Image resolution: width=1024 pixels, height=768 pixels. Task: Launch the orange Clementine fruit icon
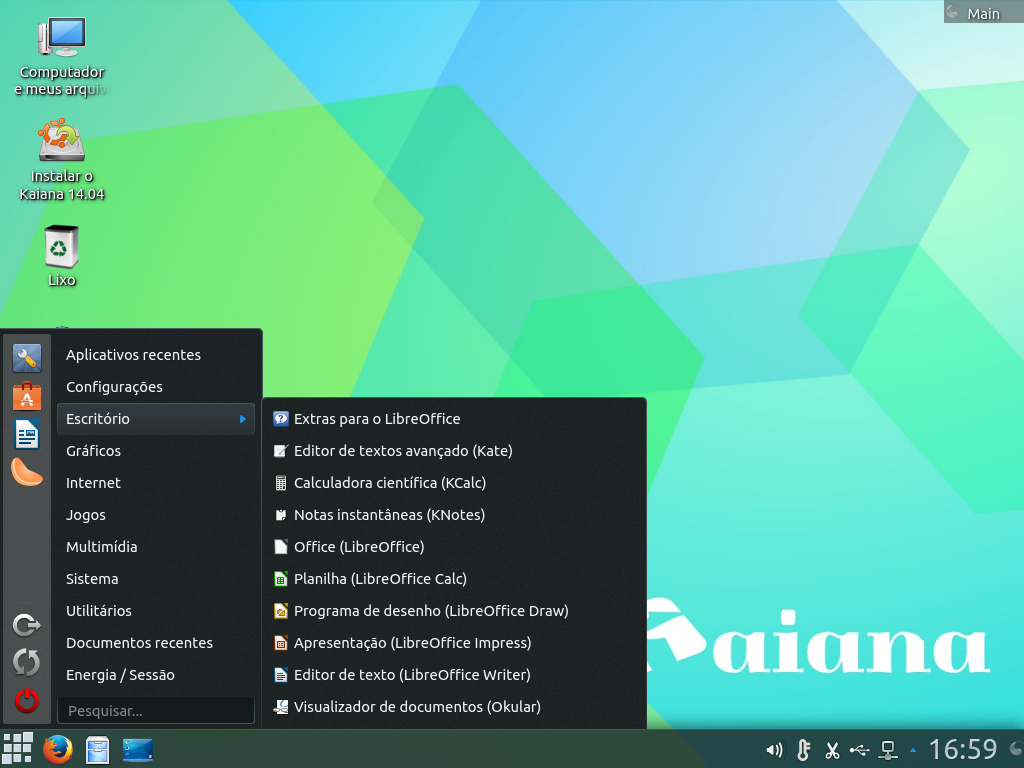click(27, 472)
